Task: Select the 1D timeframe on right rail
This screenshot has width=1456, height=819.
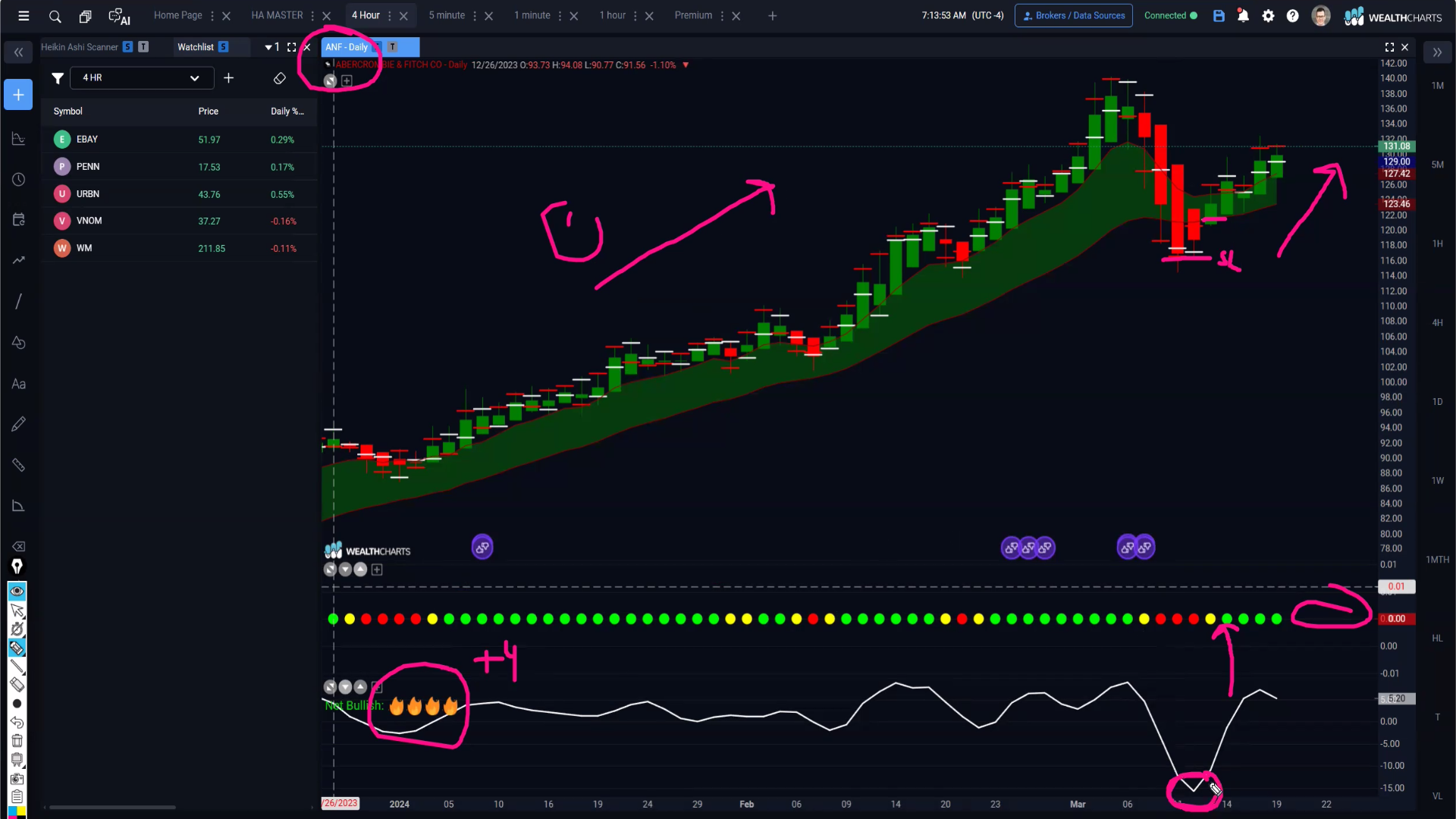Action: tap(1437, 402)
